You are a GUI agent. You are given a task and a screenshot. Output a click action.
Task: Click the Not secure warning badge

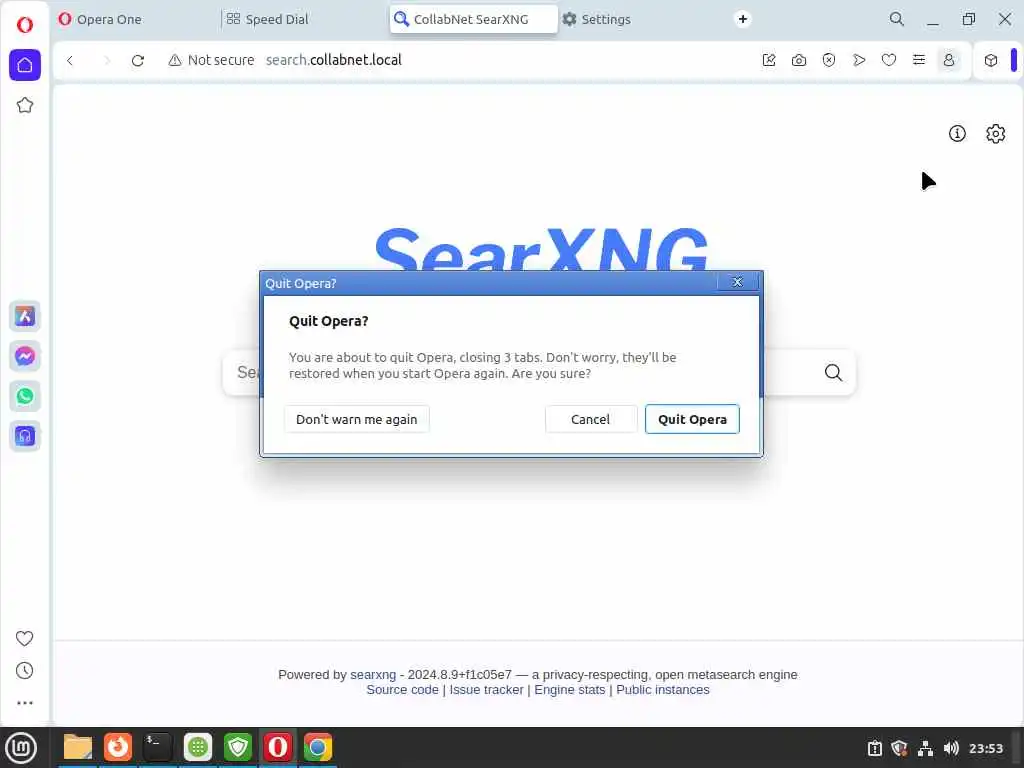[211, 60]
